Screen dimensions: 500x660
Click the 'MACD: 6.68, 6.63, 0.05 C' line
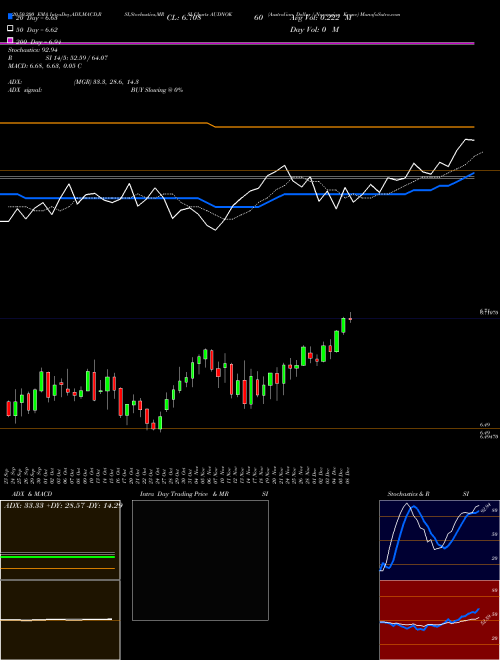[45, 66]
